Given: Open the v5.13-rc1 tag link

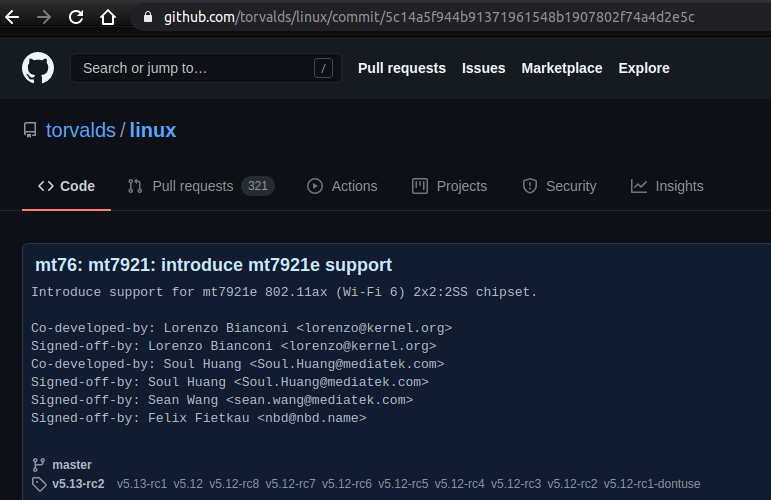Looking at the screenshot, I should pos(142,484).
